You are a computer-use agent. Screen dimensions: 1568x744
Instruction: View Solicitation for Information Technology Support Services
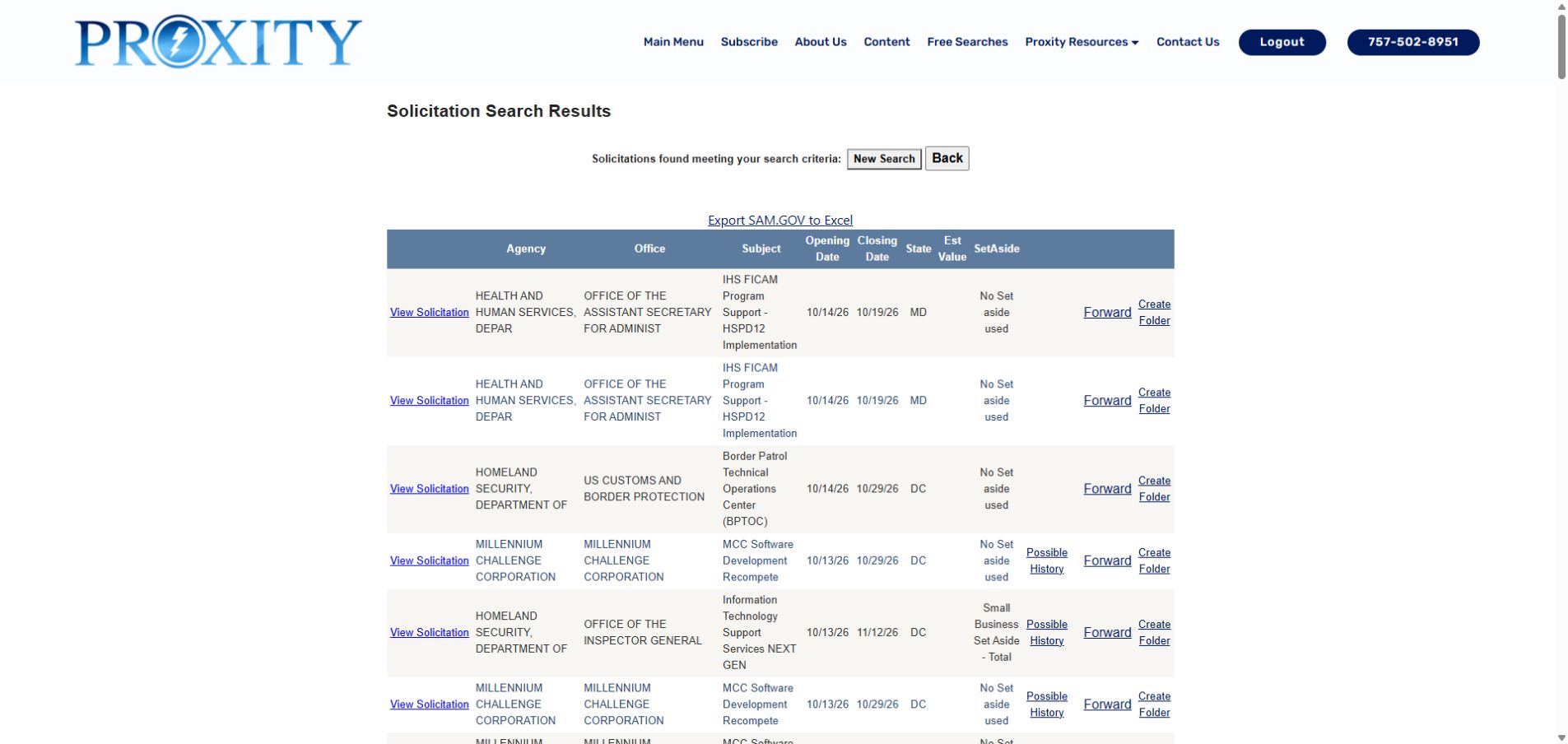click(x=430, y=633)
